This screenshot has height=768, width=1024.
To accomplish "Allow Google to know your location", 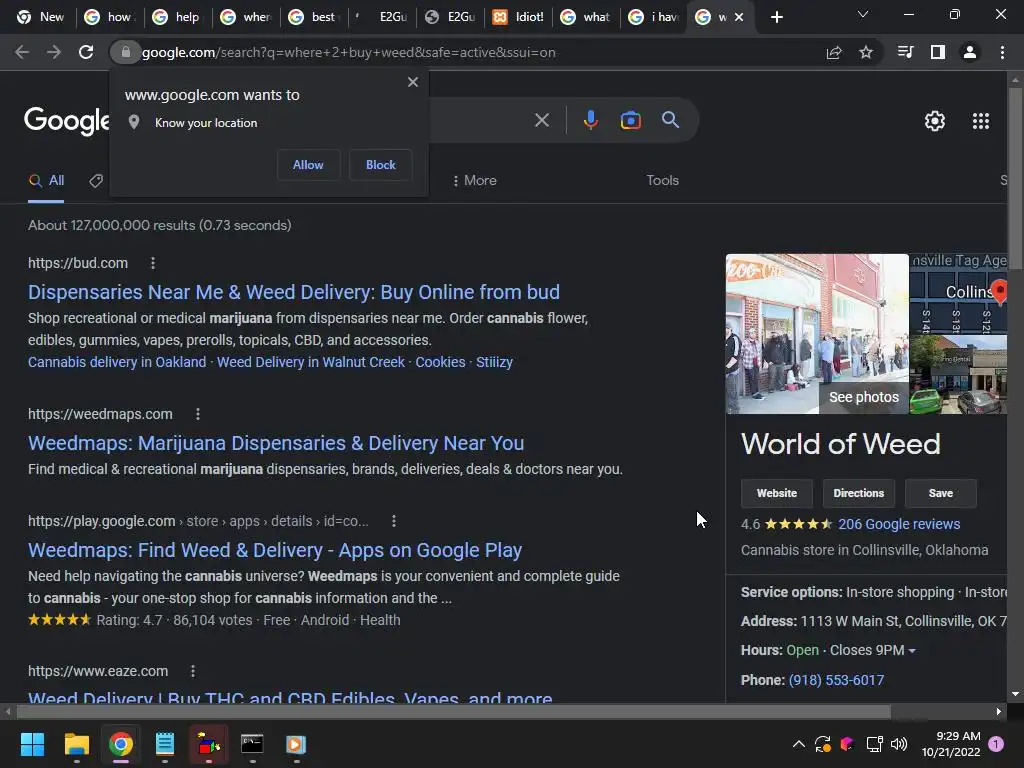I will pos(308,165).
